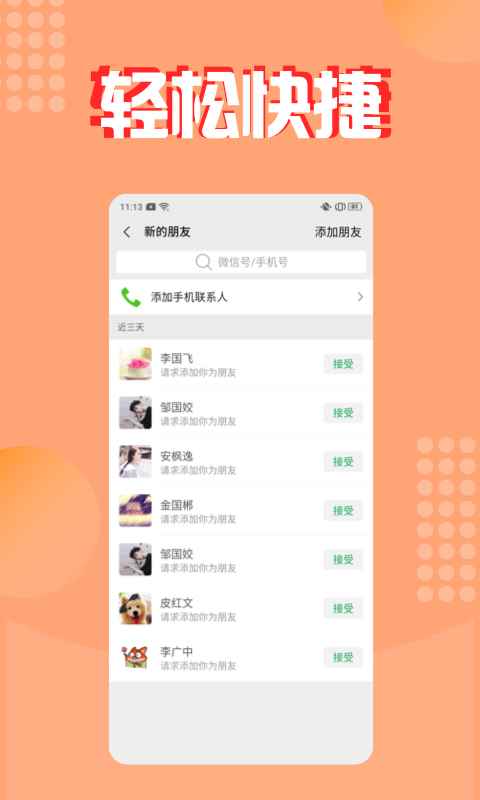Screen dimensions: 480x800
Task: Open the Wi-Fi status icon
Action: (164, 207)
